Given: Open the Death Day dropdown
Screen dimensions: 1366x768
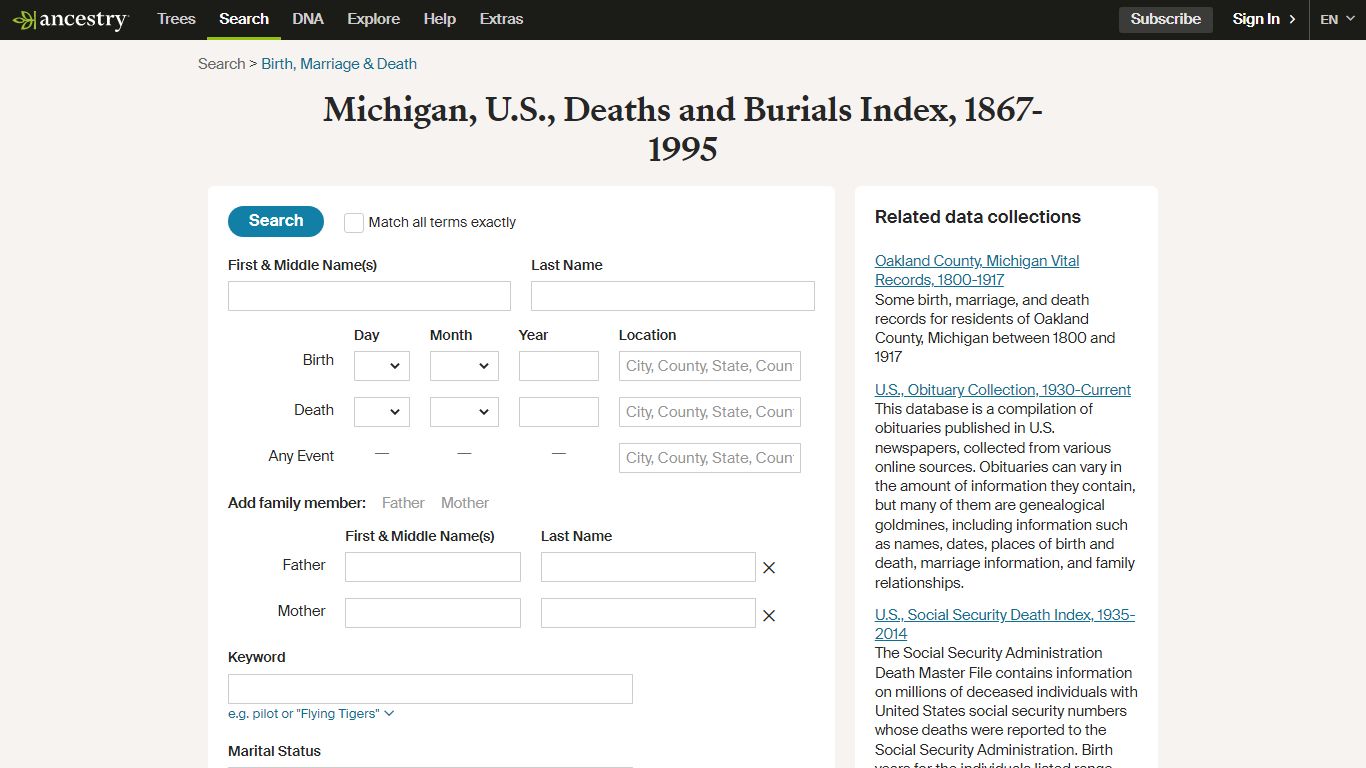Looking at the screenshot, I should [382, 412].
